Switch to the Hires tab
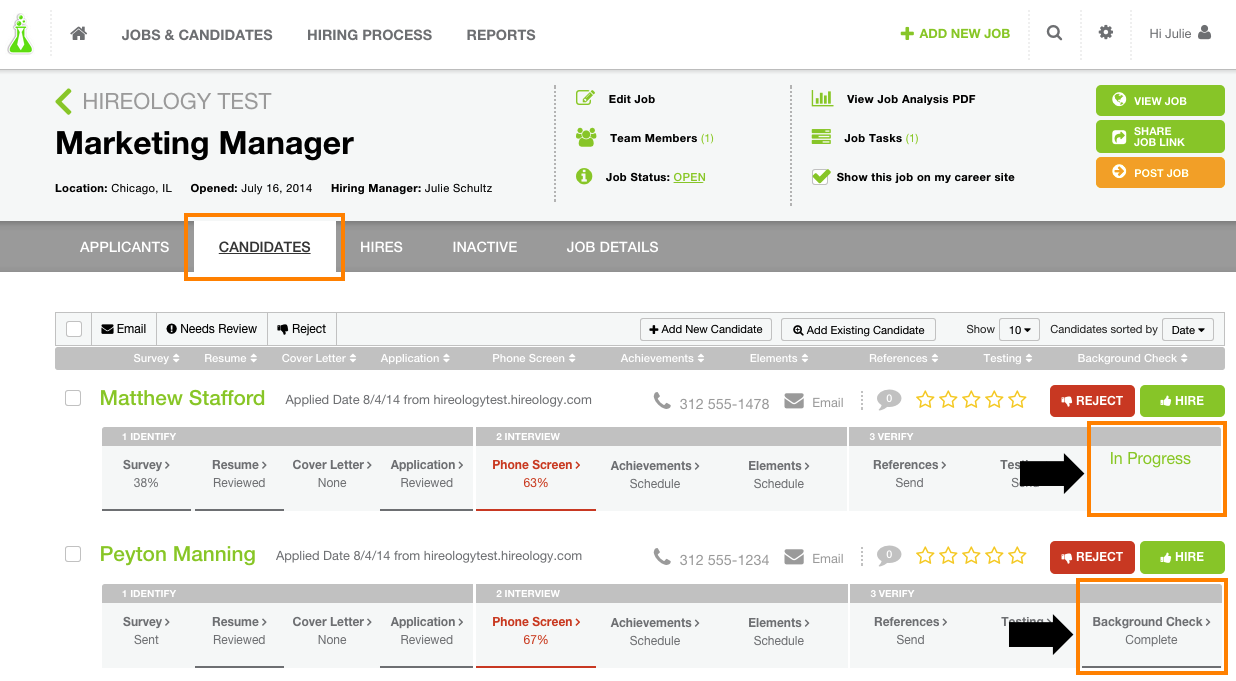 pyautogui.click(x=381, y=247)
